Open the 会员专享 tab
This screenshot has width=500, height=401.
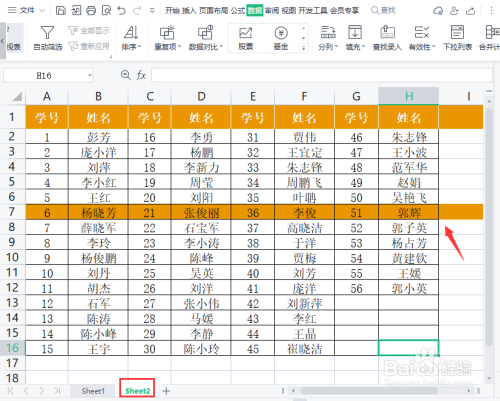tap(345, 11)
